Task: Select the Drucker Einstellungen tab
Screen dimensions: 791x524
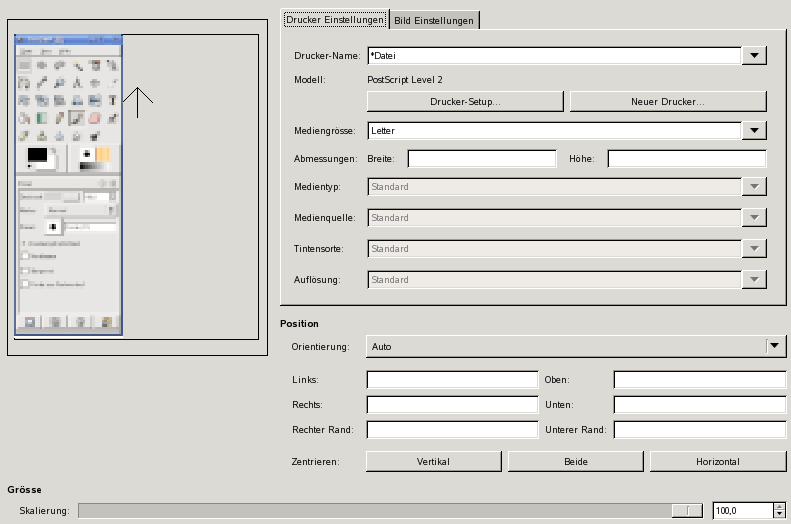Action: tap(334, 19)
